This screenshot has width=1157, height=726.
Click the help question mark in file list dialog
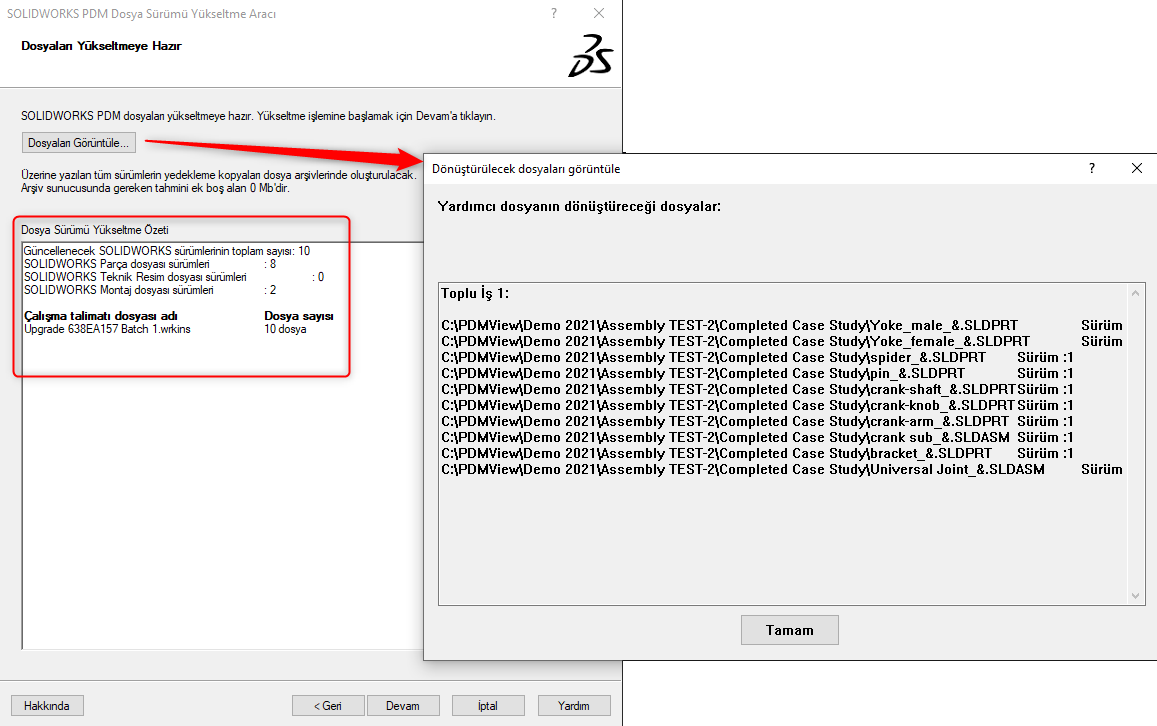tap(1091, 168)
